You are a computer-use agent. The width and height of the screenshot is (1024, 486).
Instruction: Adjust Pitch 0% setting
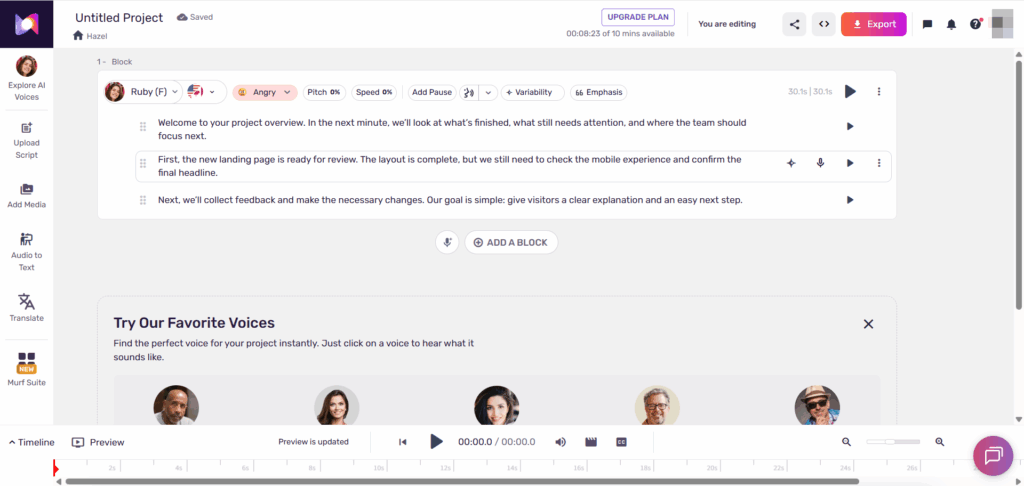click(325, 92)
